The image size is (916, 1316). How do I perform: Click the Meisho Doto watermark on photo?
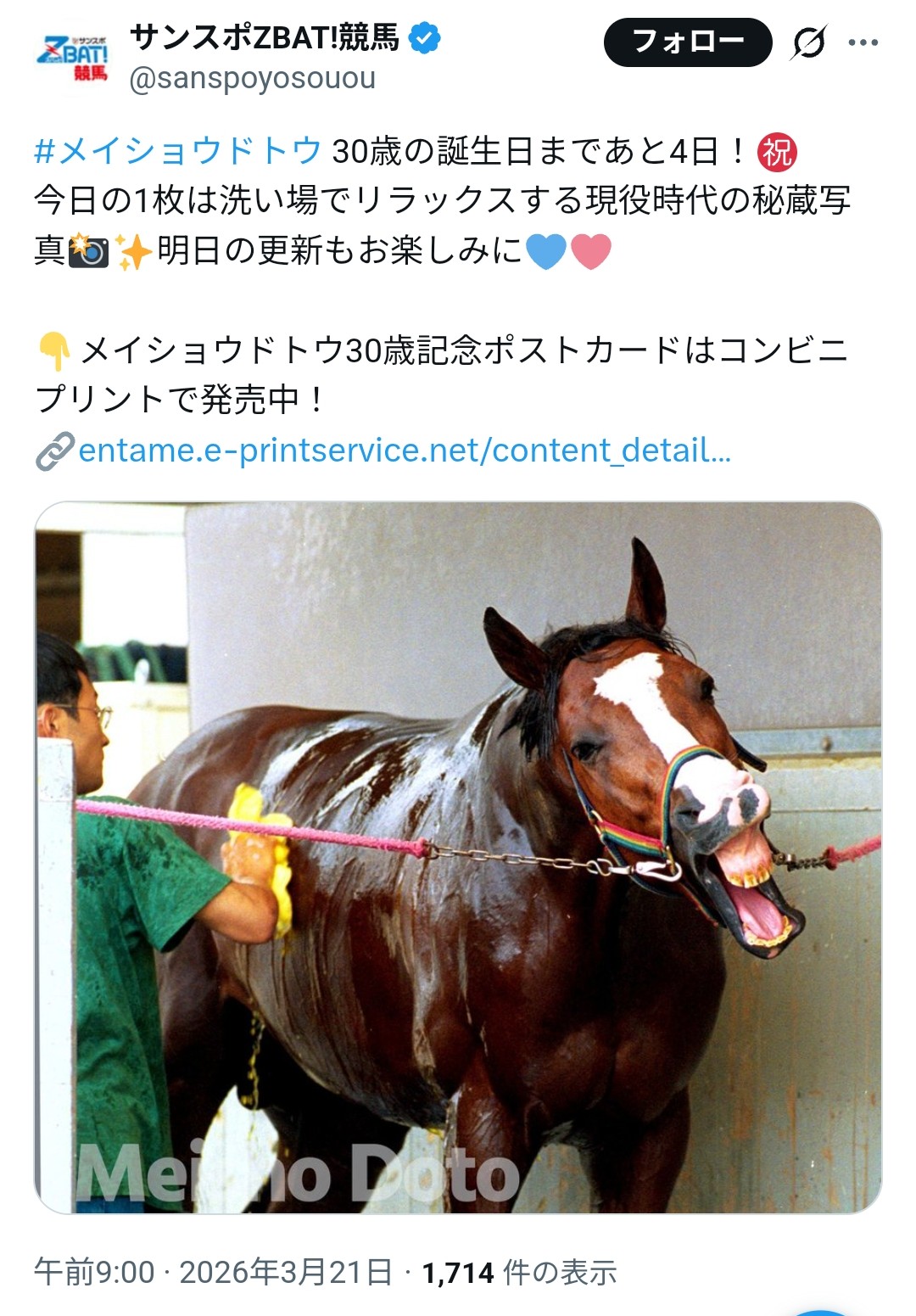[298, 1174]
